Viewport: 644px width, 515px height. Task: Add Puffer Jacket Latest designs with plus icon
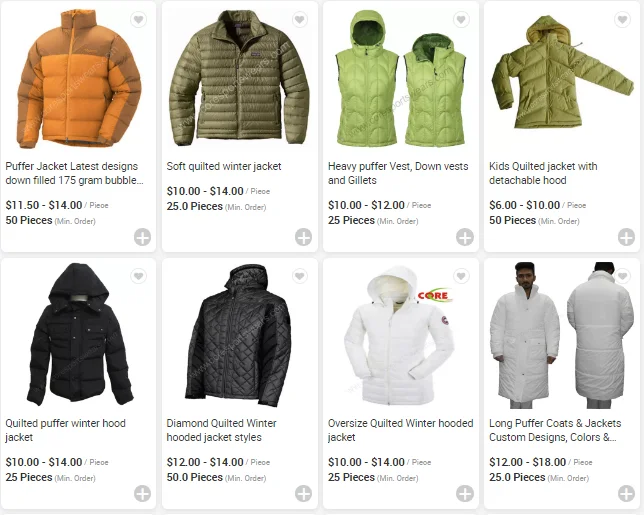(x=143, y=237)
